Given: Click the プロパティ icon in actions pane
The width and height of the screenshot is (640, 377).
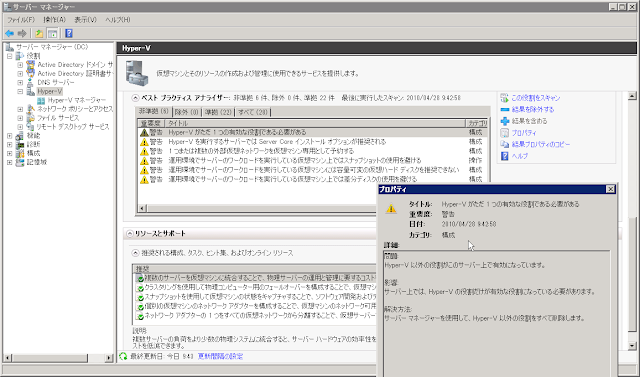Looking at the screenshot, I should point(504,133).
